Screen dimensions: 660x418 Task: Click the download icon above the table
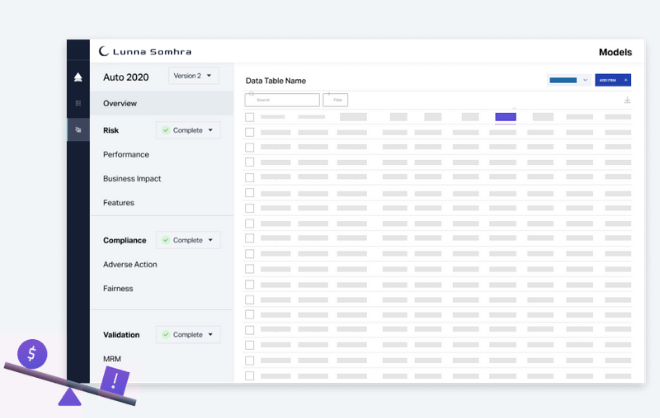[x=627, y=100]
